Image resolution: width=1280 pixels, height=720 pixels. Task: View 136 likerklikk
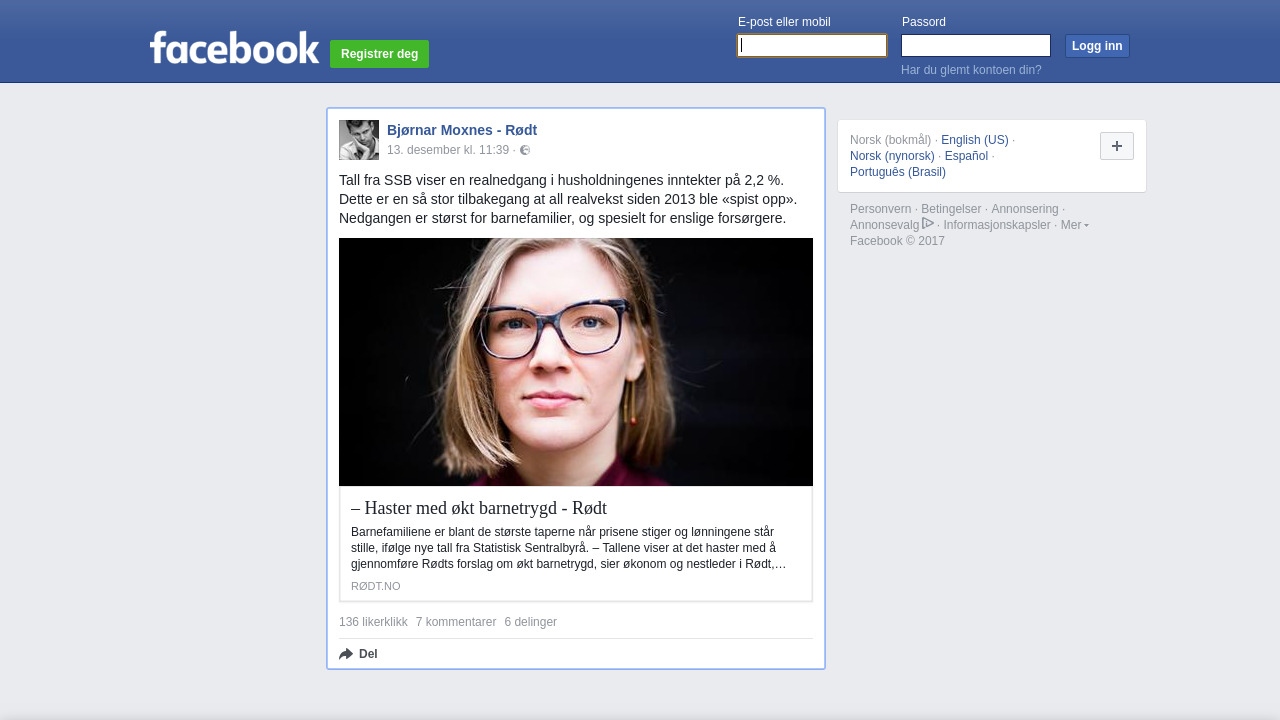(373, 622)
